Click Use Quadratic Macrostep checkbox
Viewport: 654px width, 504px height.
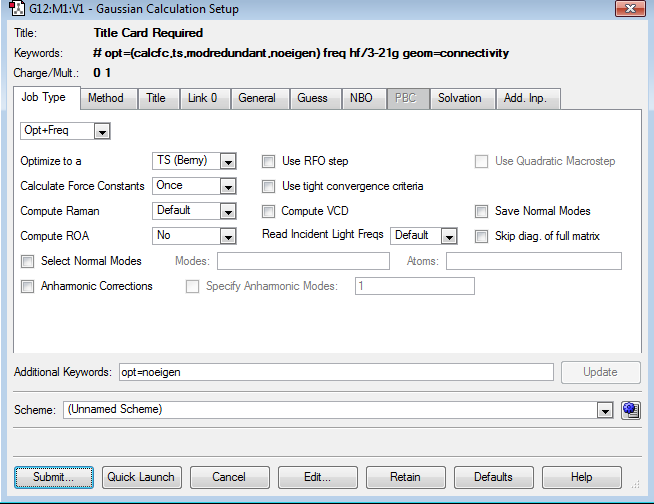(x=481, y=161)
